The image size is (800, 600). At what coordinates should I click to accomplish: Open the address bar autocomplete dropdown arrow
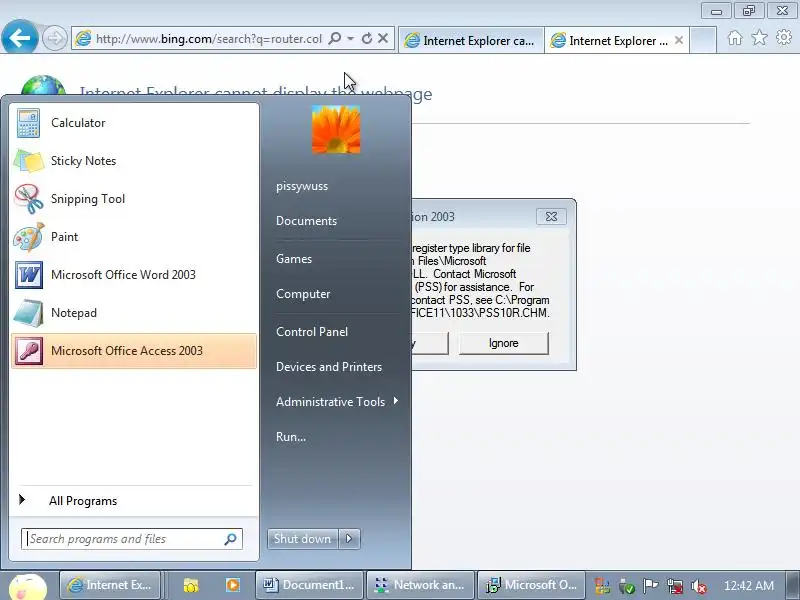pos(351,39)
